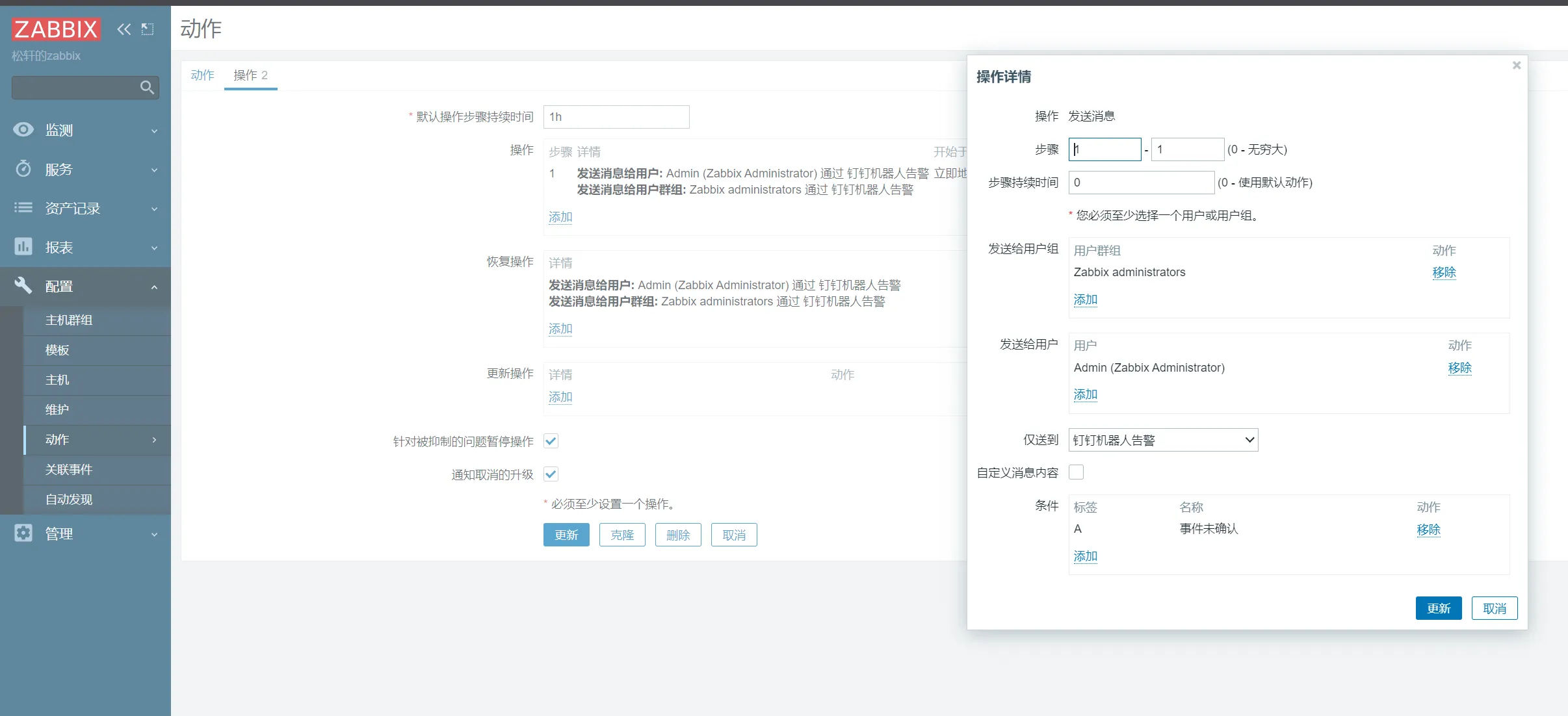Open the 管理 administration gear icon

point(23,533)
